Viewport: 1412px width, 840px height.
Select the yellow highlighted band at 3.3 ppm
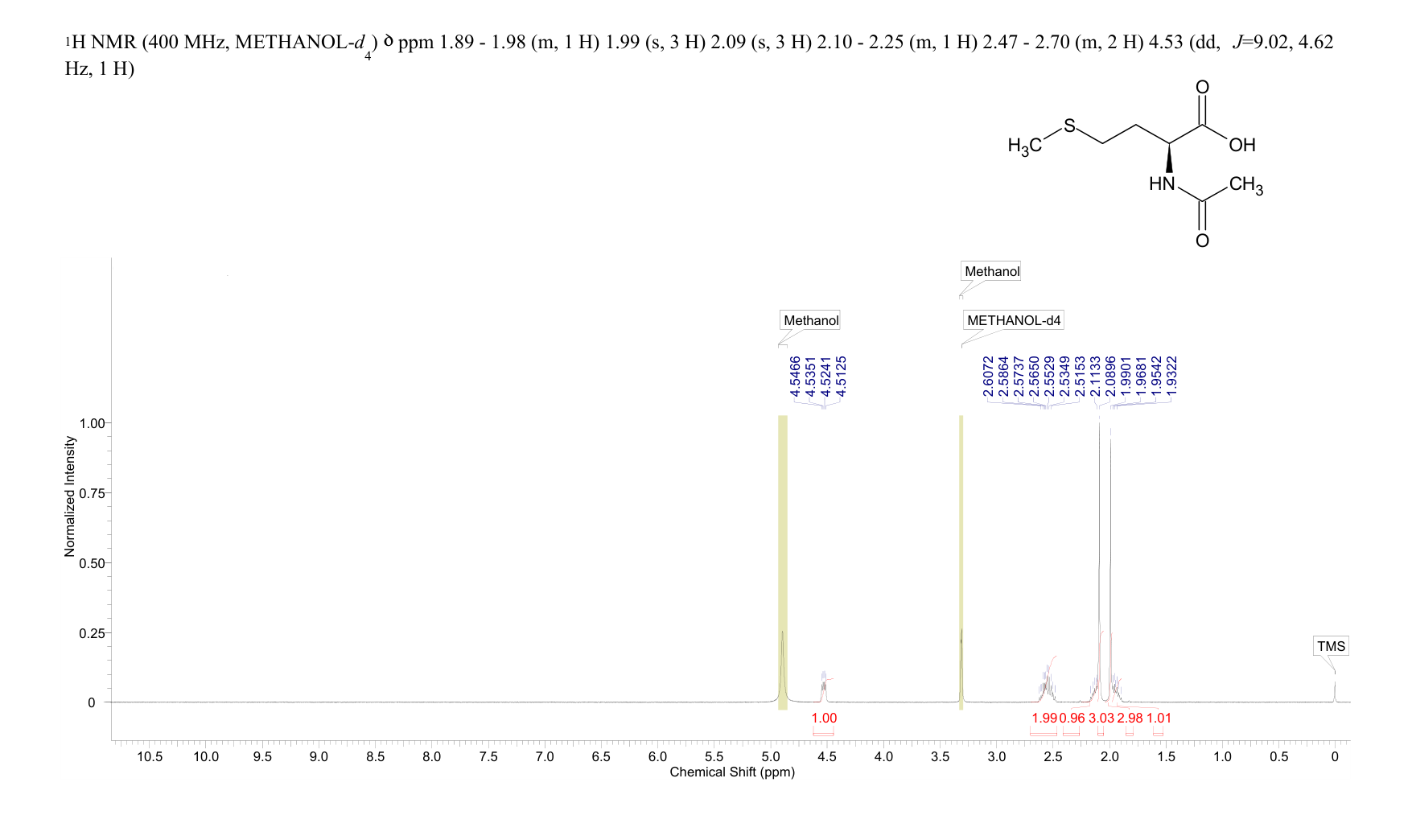(x=961, y=562)
